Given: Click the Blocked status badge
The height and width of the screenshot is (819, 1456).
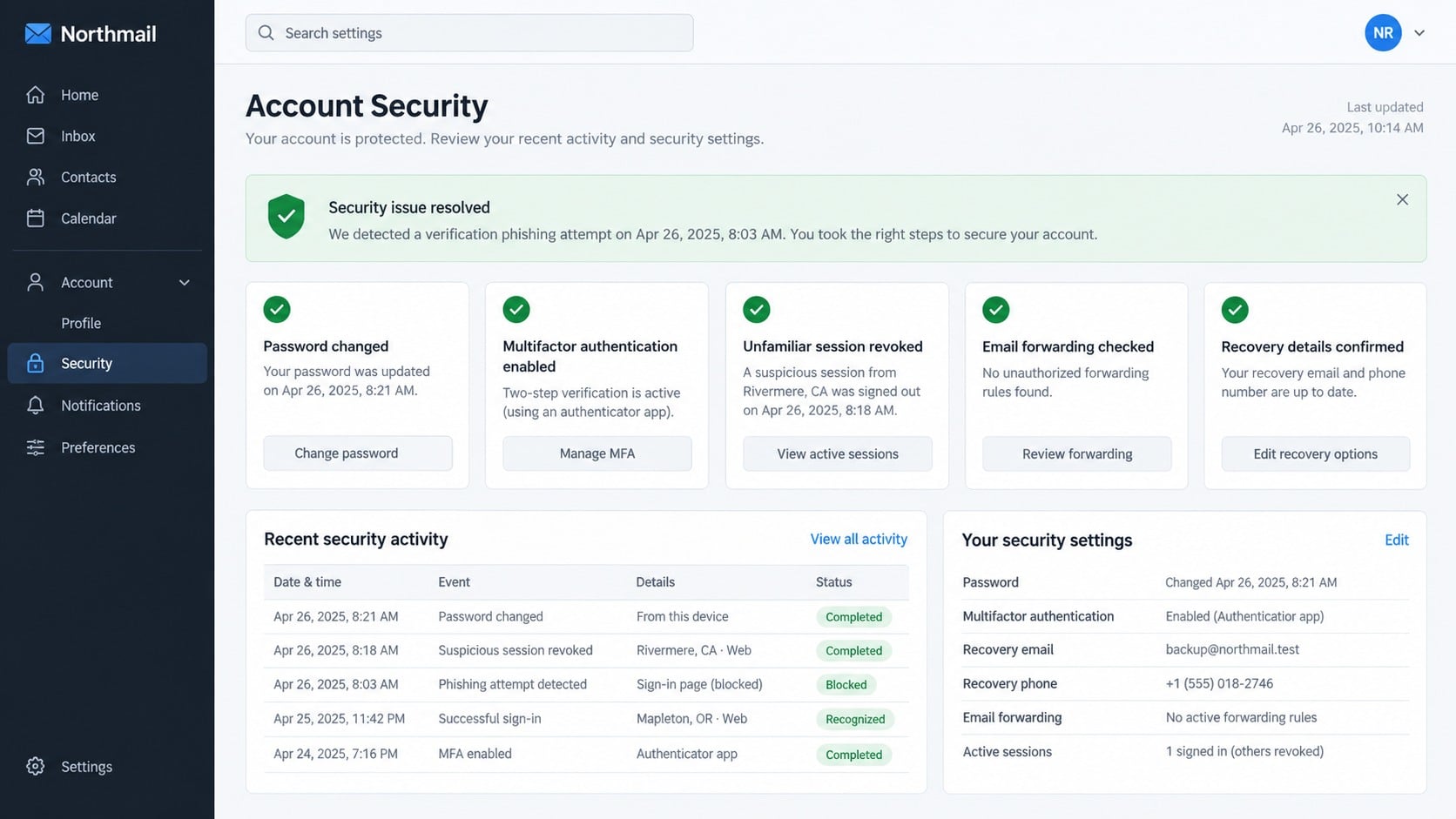Looking at the screenshot, I should [846, 685].
